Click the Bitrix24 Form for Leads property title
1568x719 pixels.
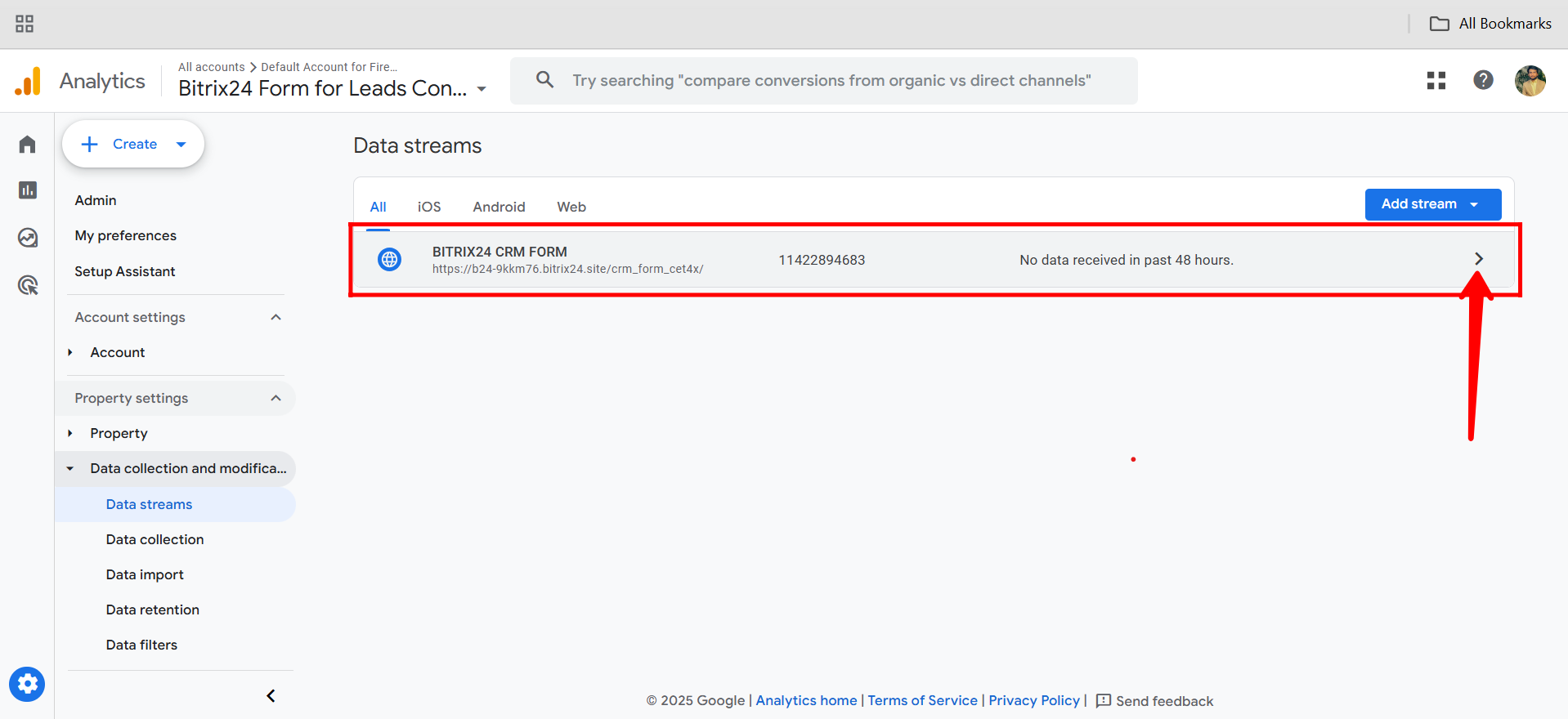point(323,88)
